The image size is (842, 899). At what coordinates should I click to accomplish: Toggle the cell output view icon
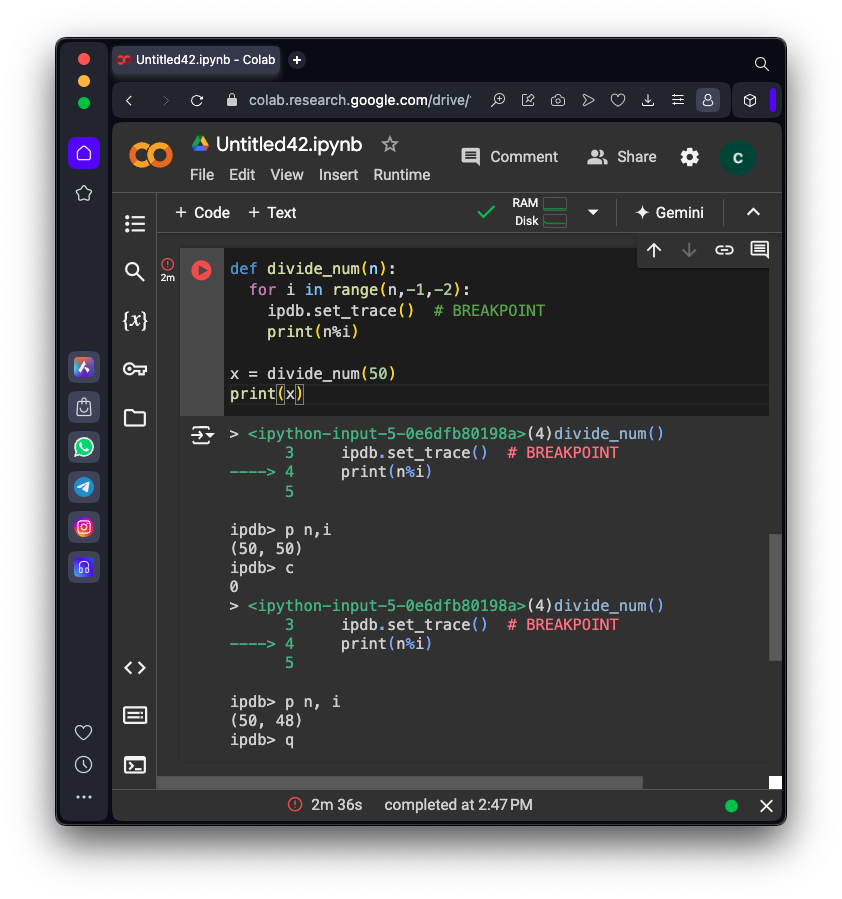point(202,435)
